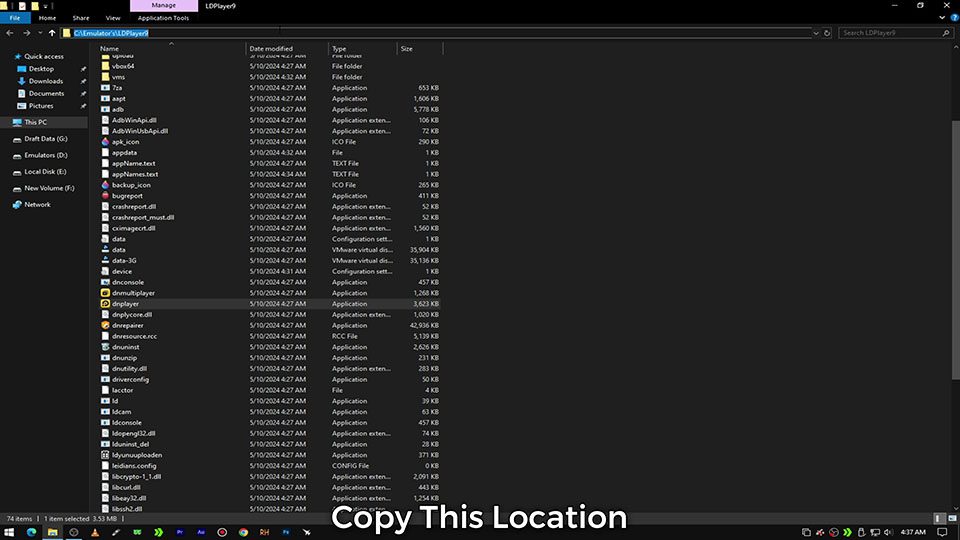Switch to the Share ribbon tab

81,18
